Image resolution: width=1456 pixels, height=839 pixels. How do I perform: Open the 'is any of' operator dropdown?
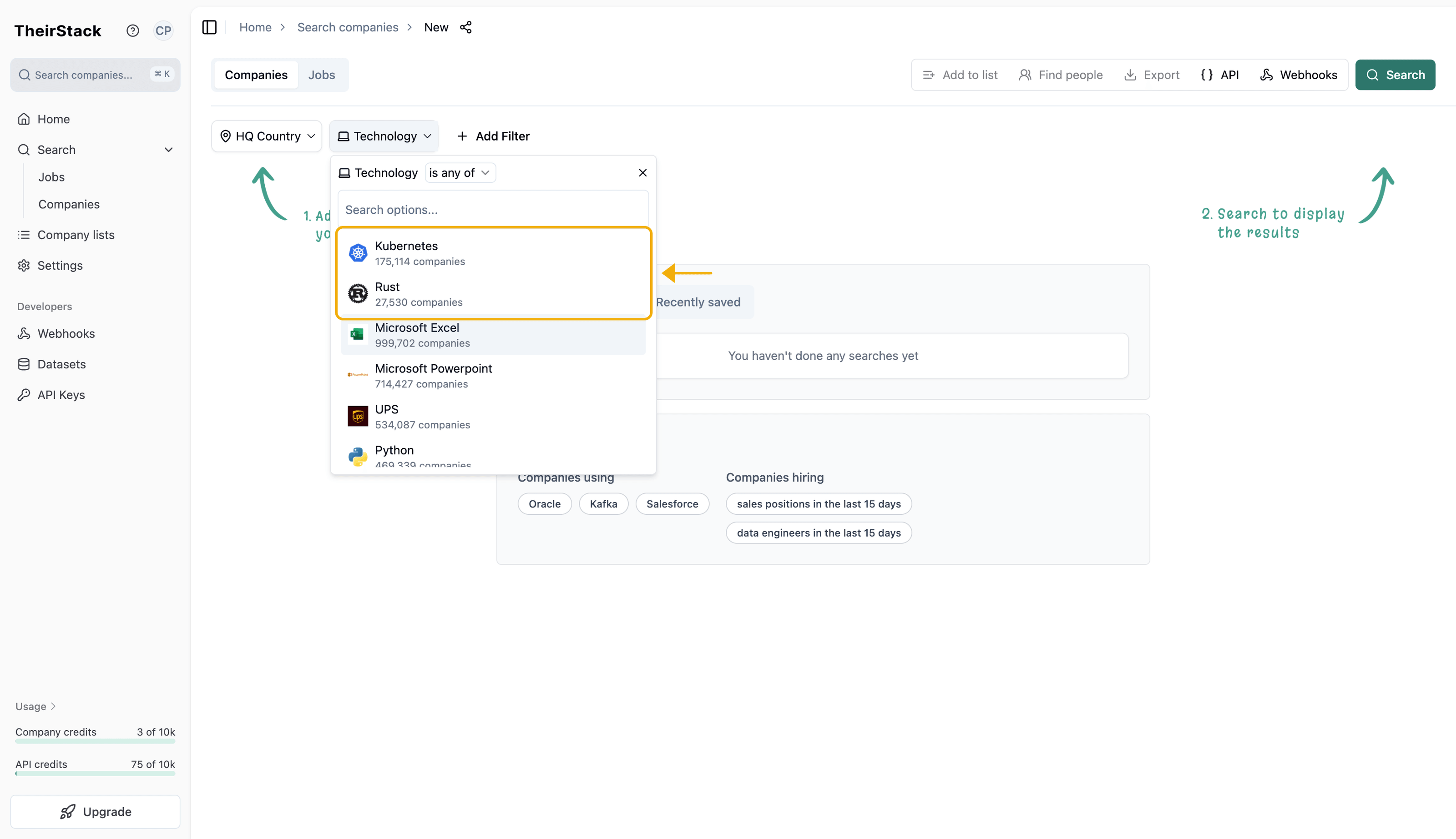(460, 172)
